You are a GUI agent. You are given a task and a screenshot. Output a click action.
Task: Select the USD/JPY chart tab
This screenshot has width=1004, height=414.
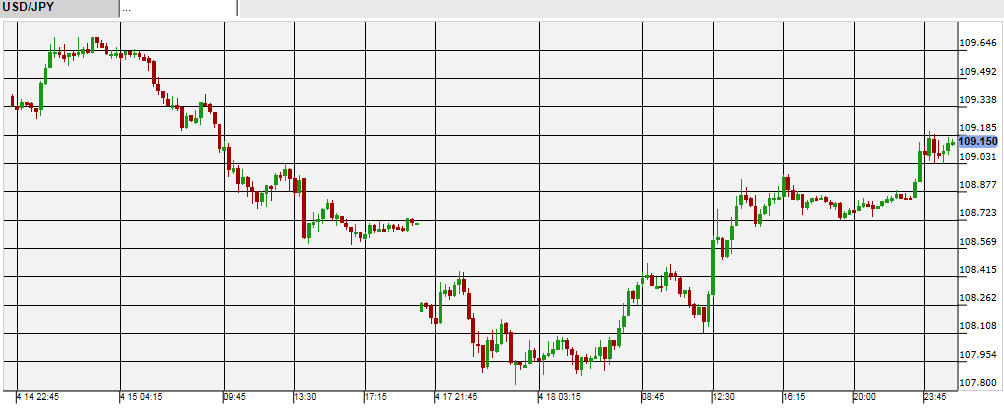[x=58, y=8]
